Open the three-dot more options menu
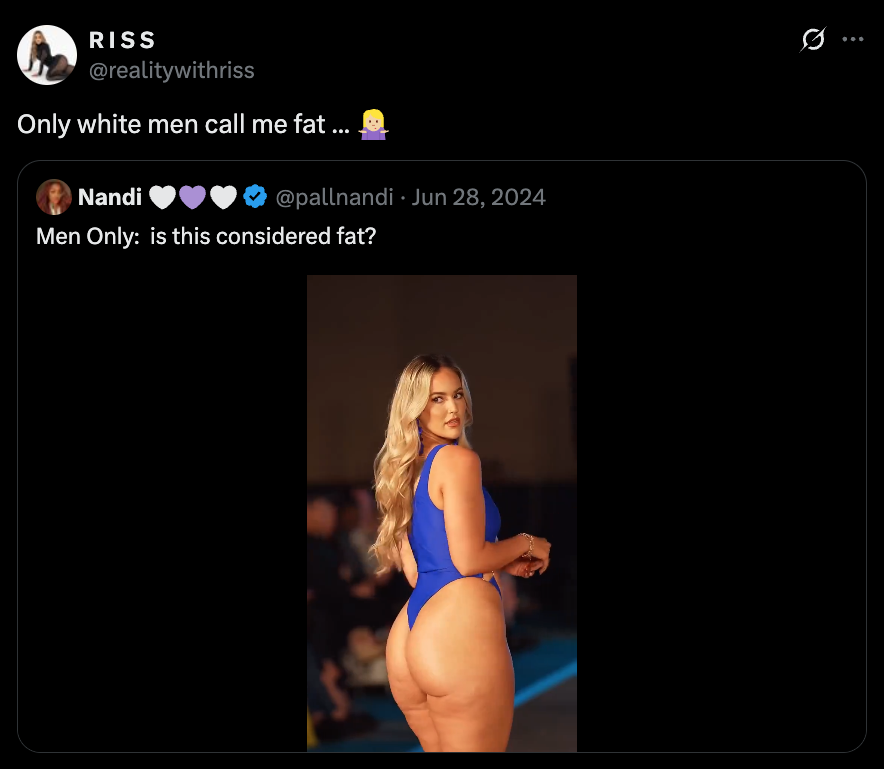Image resolution: width=884 pixels, height=769 pixels. (x=852, y=39)
